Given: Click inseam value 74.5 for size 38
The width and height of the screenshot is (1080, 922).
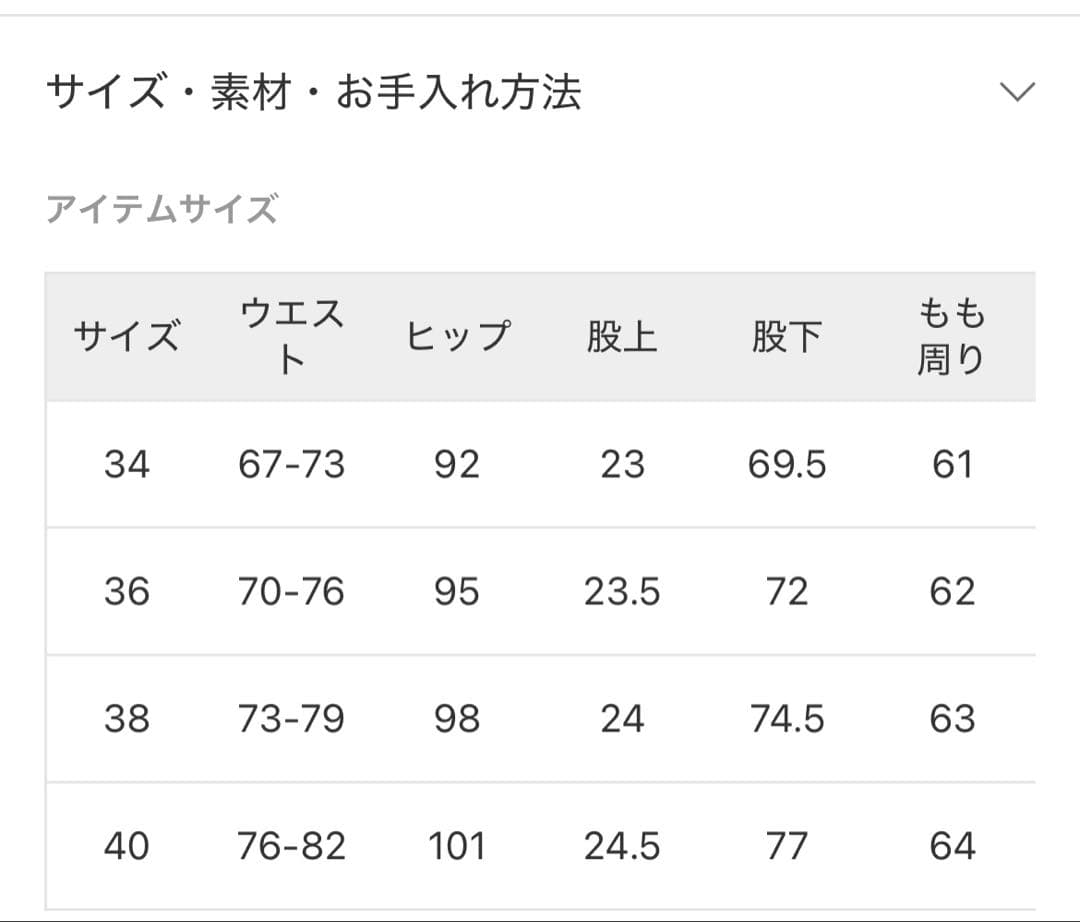Looking at the screenshot, I should point(788,718).
